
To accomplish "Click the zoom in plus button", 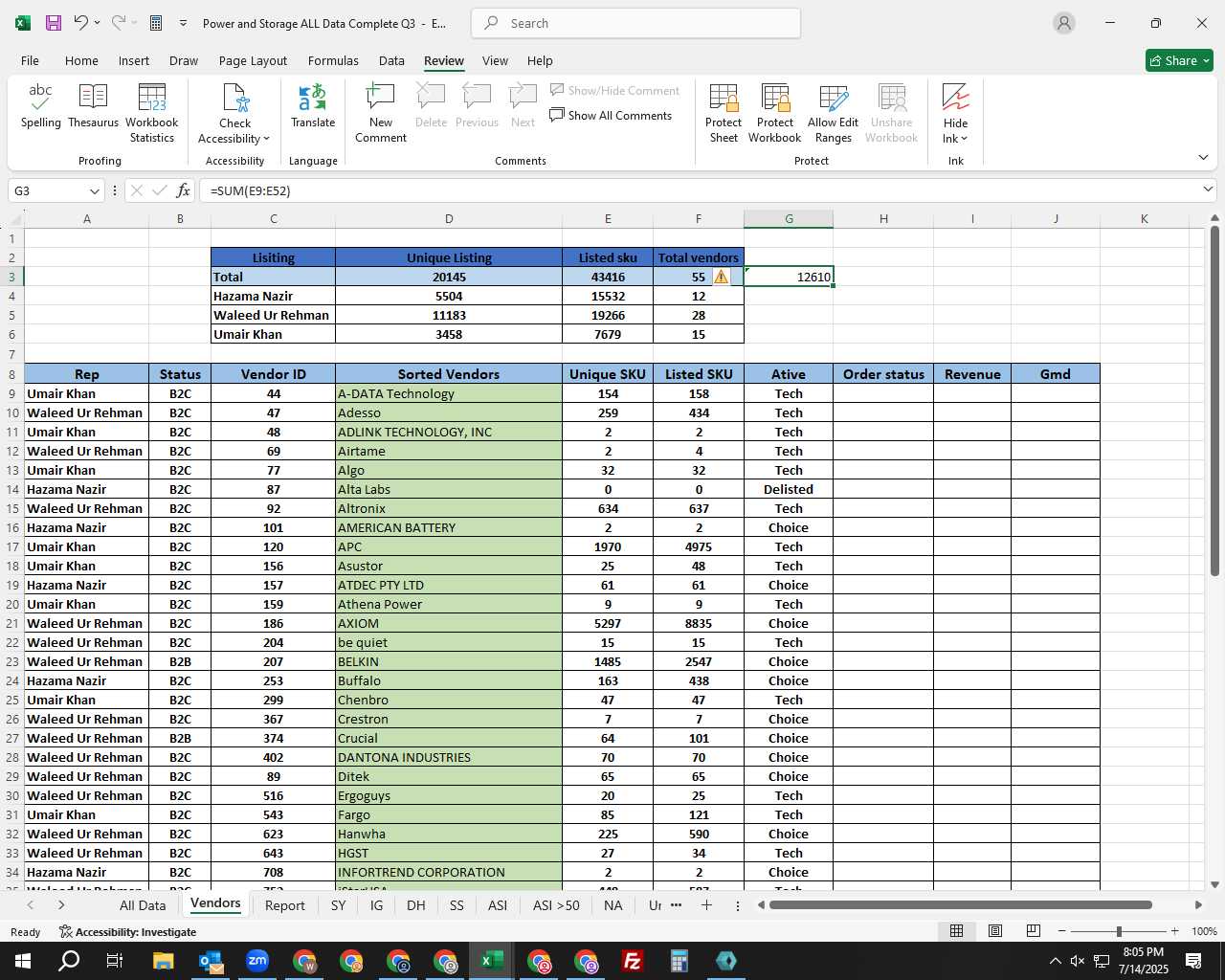I will (x=1175, y=931).
